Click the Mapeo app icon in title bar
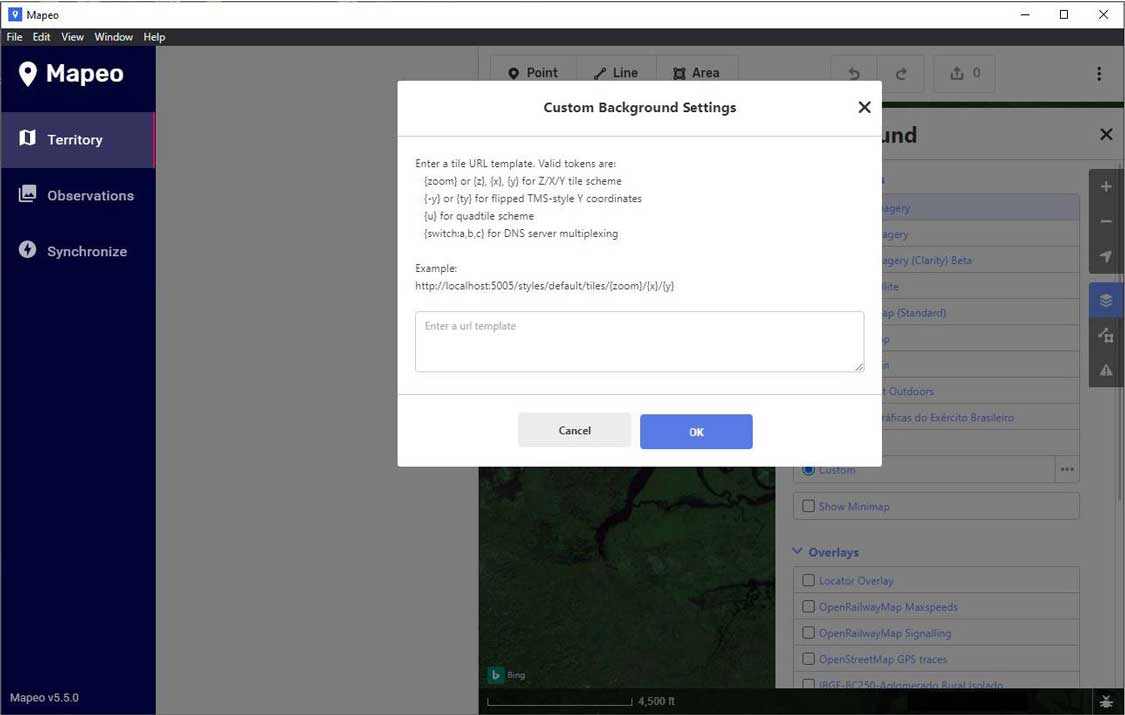This screenshot has height=715, width=1125. click(x=14, y=14)
